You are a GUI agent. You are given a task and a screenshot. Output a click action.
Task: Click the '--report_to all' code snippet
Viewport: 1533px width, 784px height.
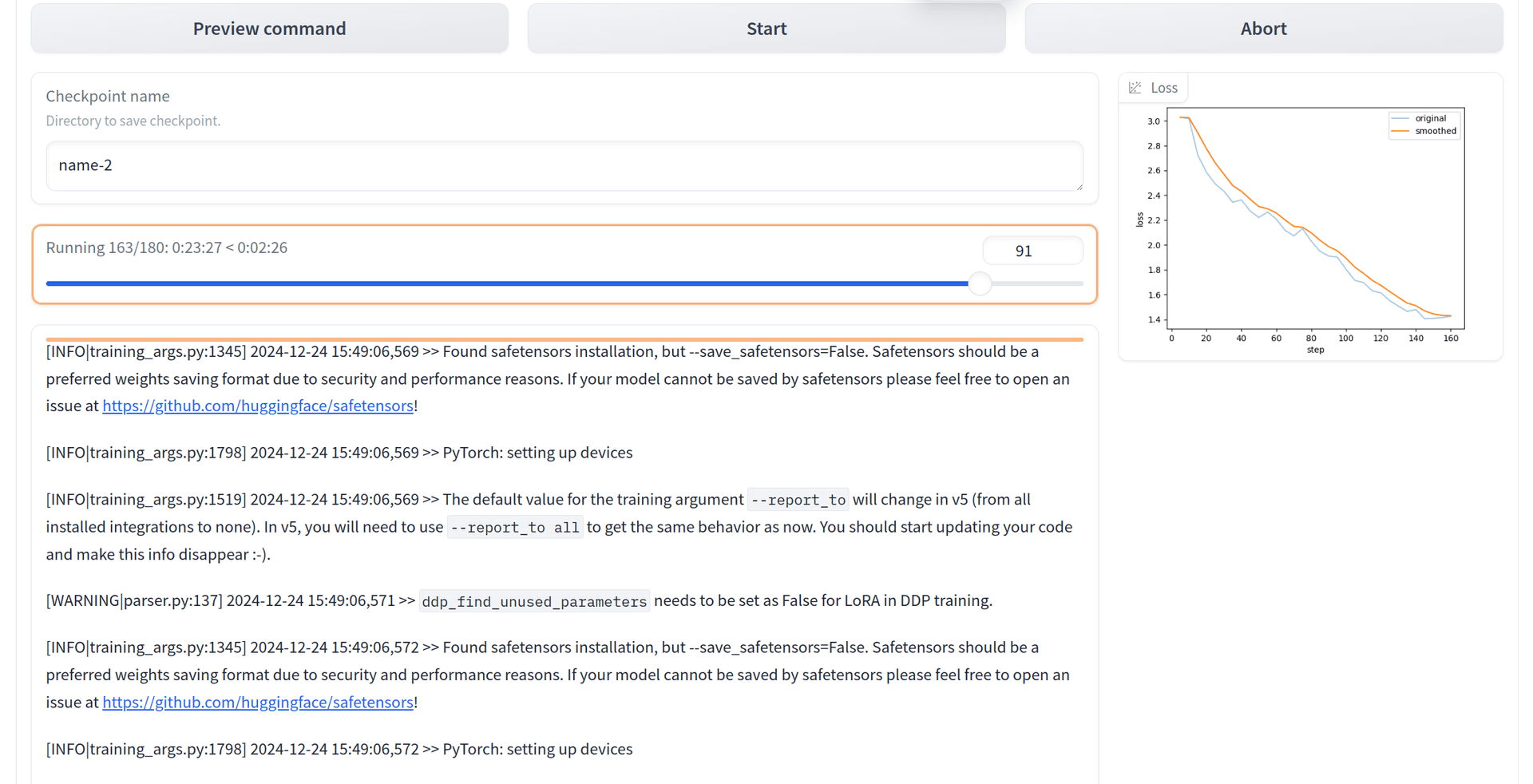(515, 528)
